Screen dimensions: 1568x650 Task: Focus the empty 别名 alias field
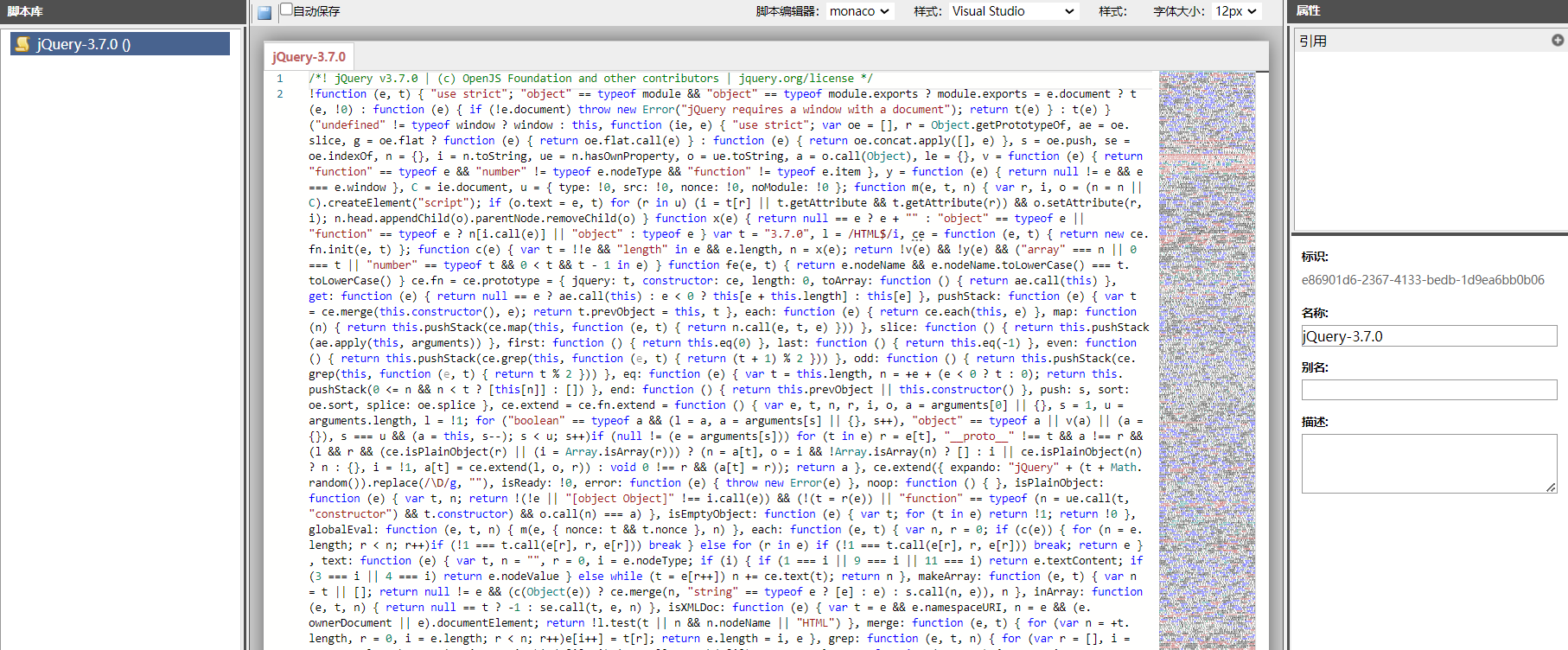(1428, 390)
